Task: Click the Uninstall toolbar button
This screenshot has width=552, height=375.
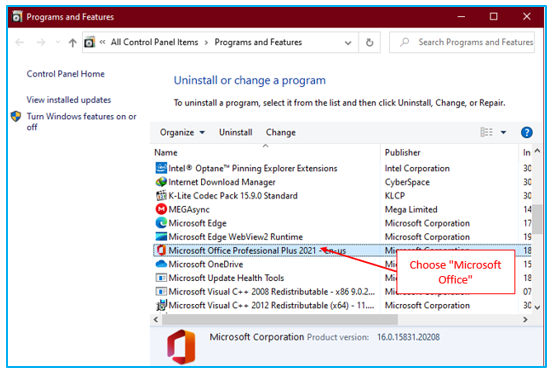Action: click(x=236, y=132)
